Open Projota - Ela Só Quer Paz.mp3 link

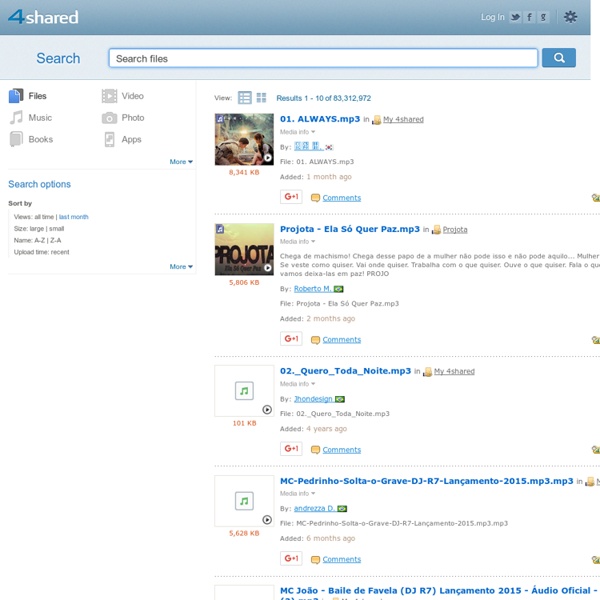click(x=350, y=229)
